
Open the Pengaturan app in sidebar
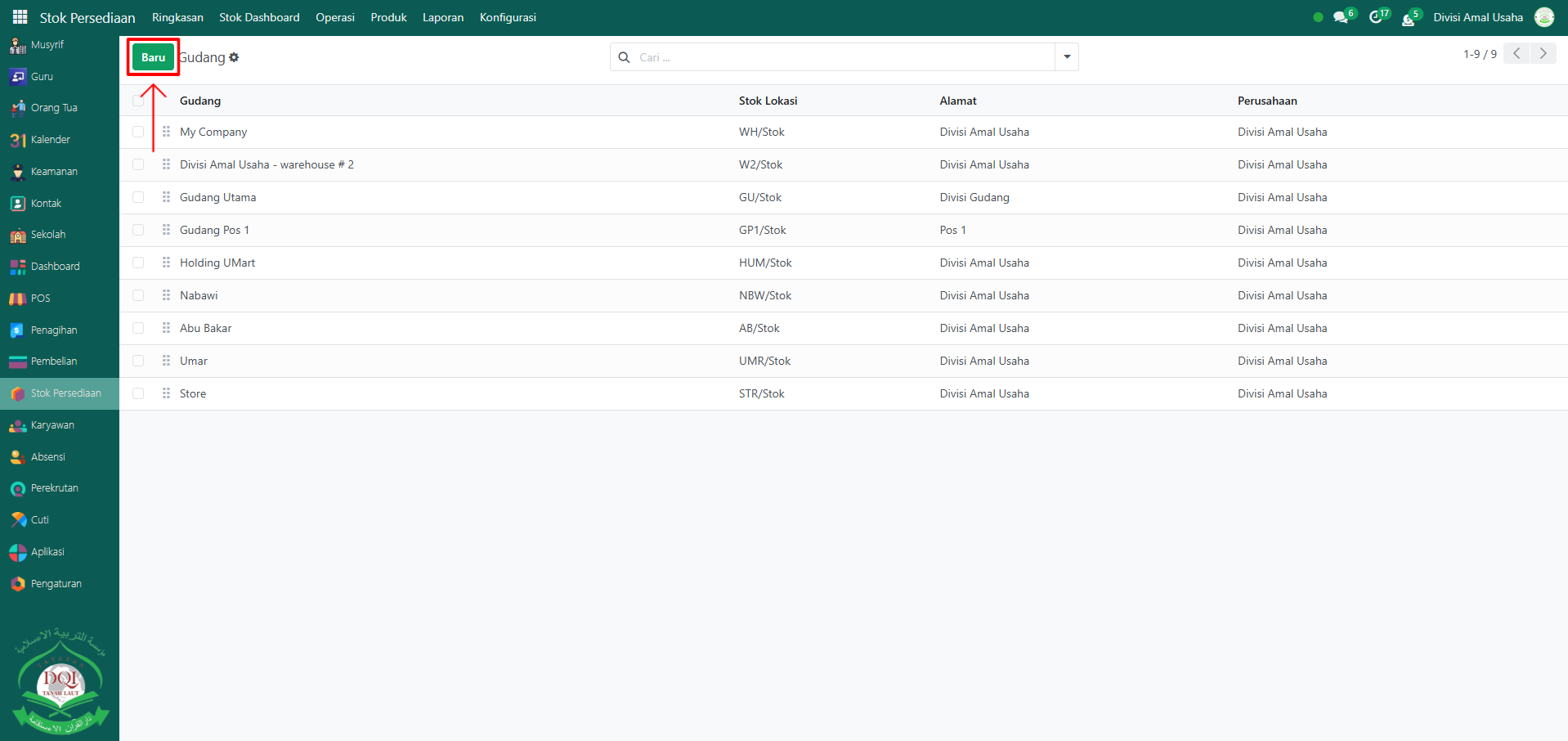(56, 584)
